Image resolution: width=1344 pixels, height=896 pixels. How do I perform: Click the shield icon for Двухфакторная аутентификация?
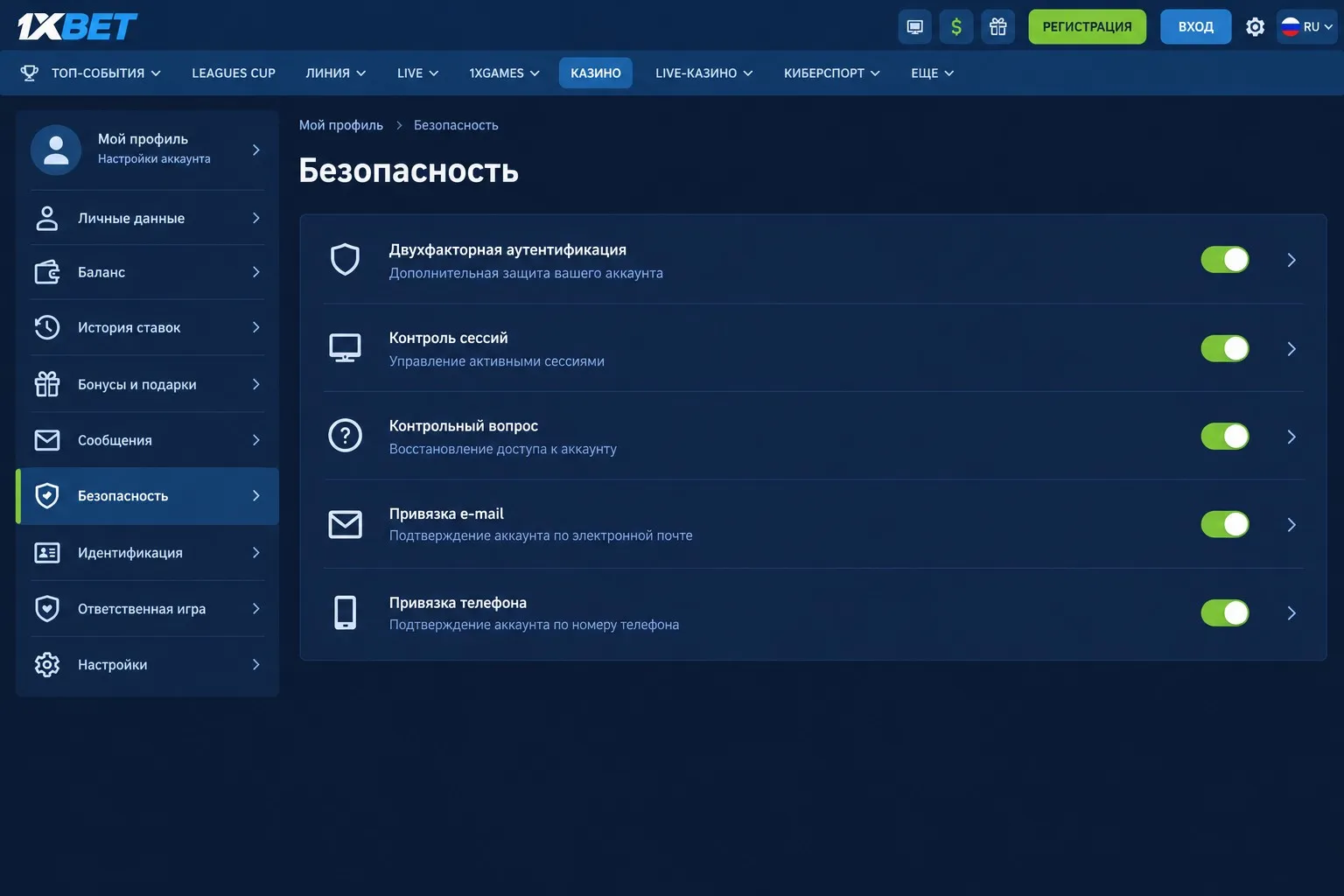(x=346, y=260)
